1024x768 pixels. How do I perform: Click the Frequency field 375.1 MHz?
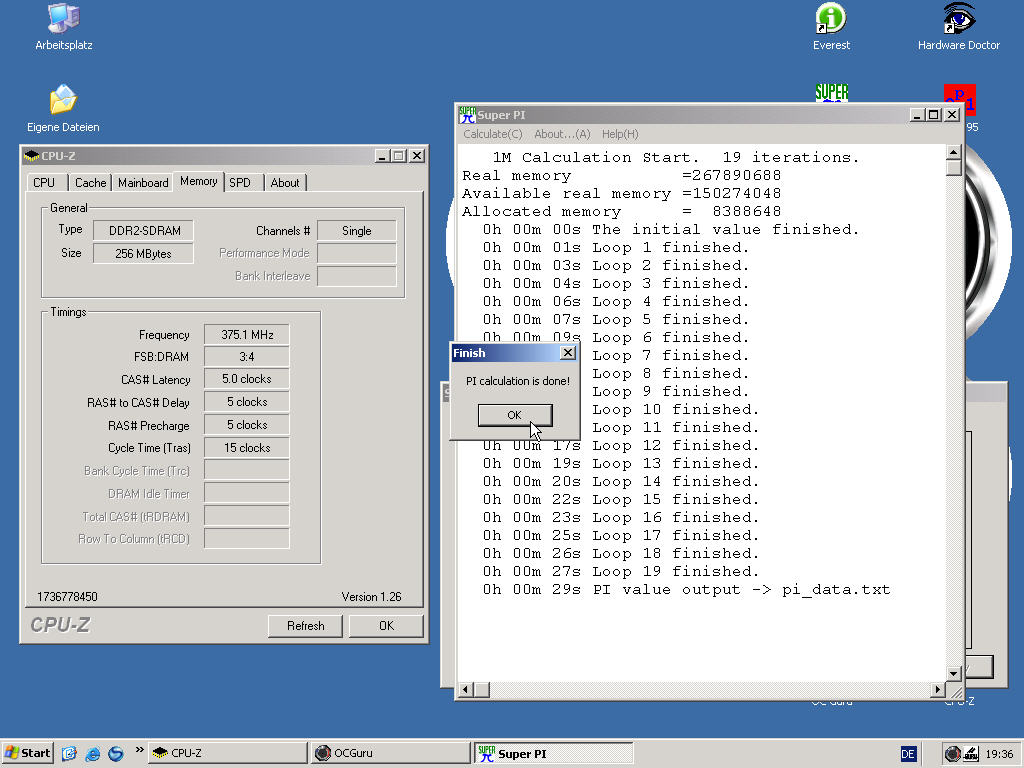pyautogui.click(x=247, y=334)
